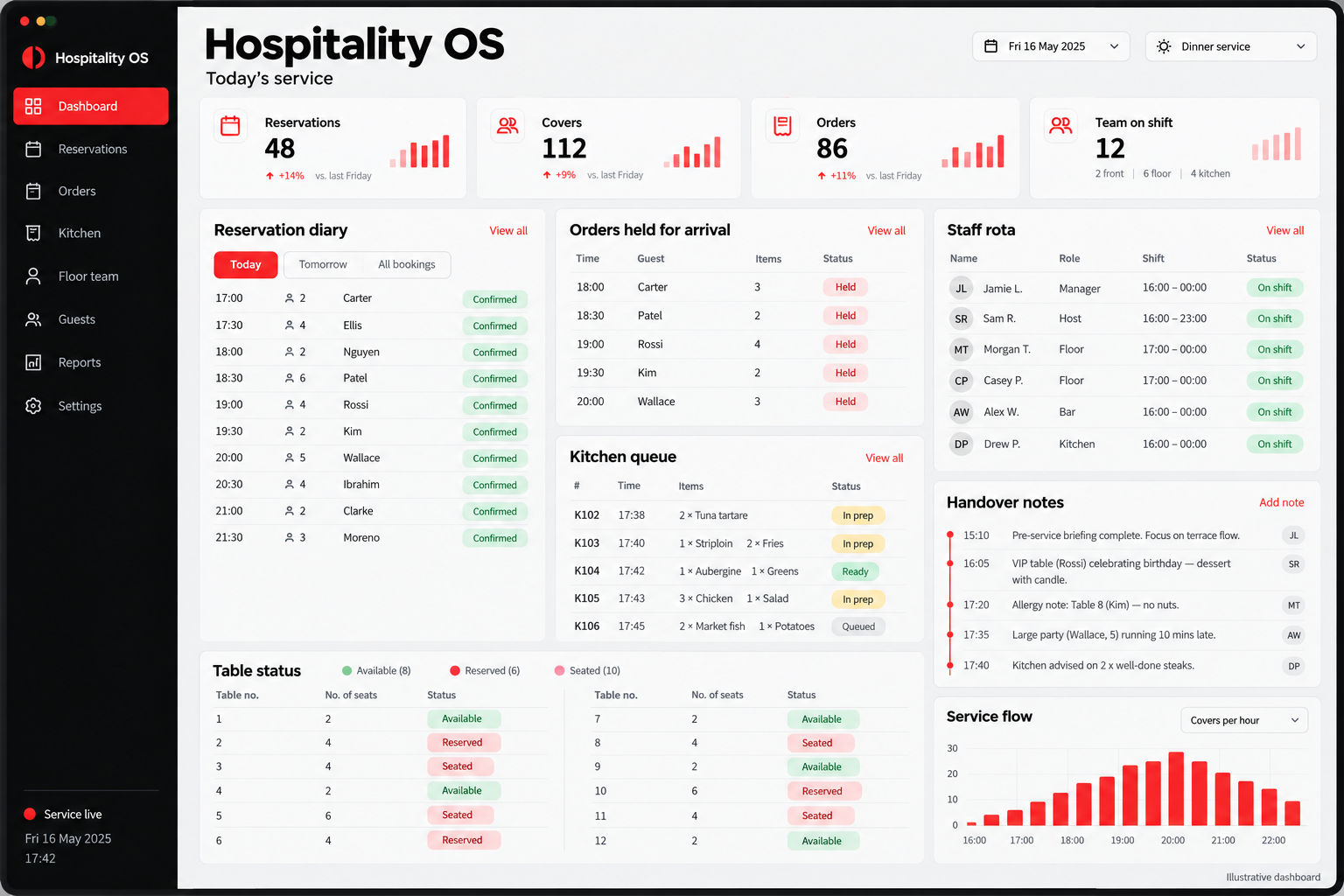This screenshot has width=1344, height=896.
Task: Click the receipt icon on Orders card
Action: tap(782, 126)
